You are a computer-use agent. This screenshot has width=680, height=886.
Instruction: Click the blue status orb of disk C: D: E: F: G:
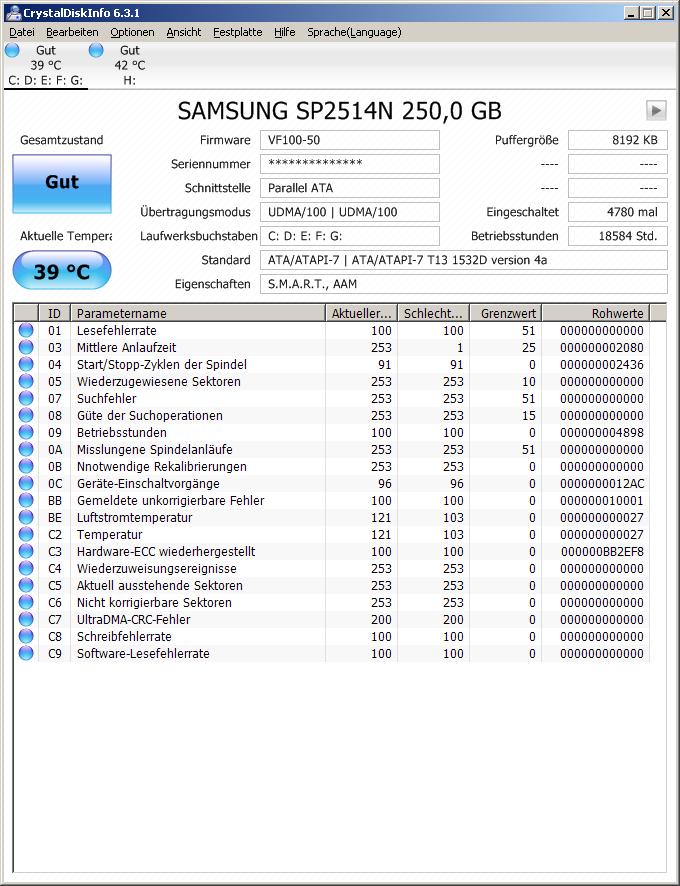coord(12,50)
